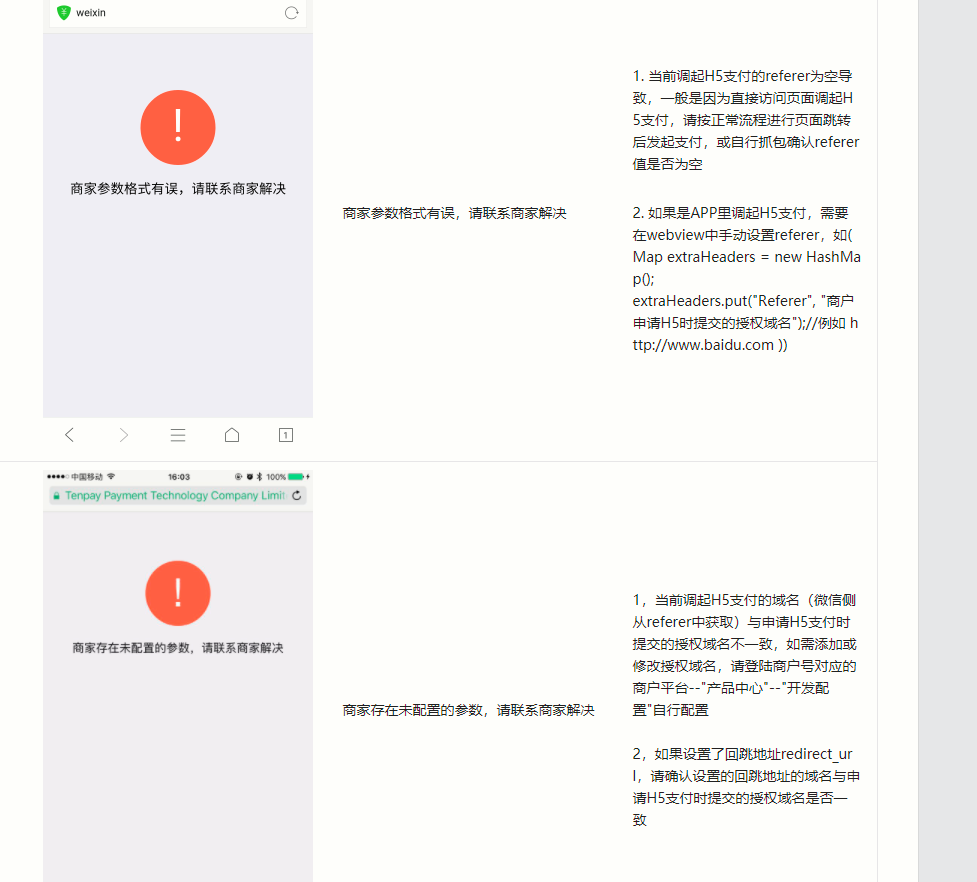Screen dimensions: 977x882
Task: Click the weixin address bar label
Action: point(91,12)
